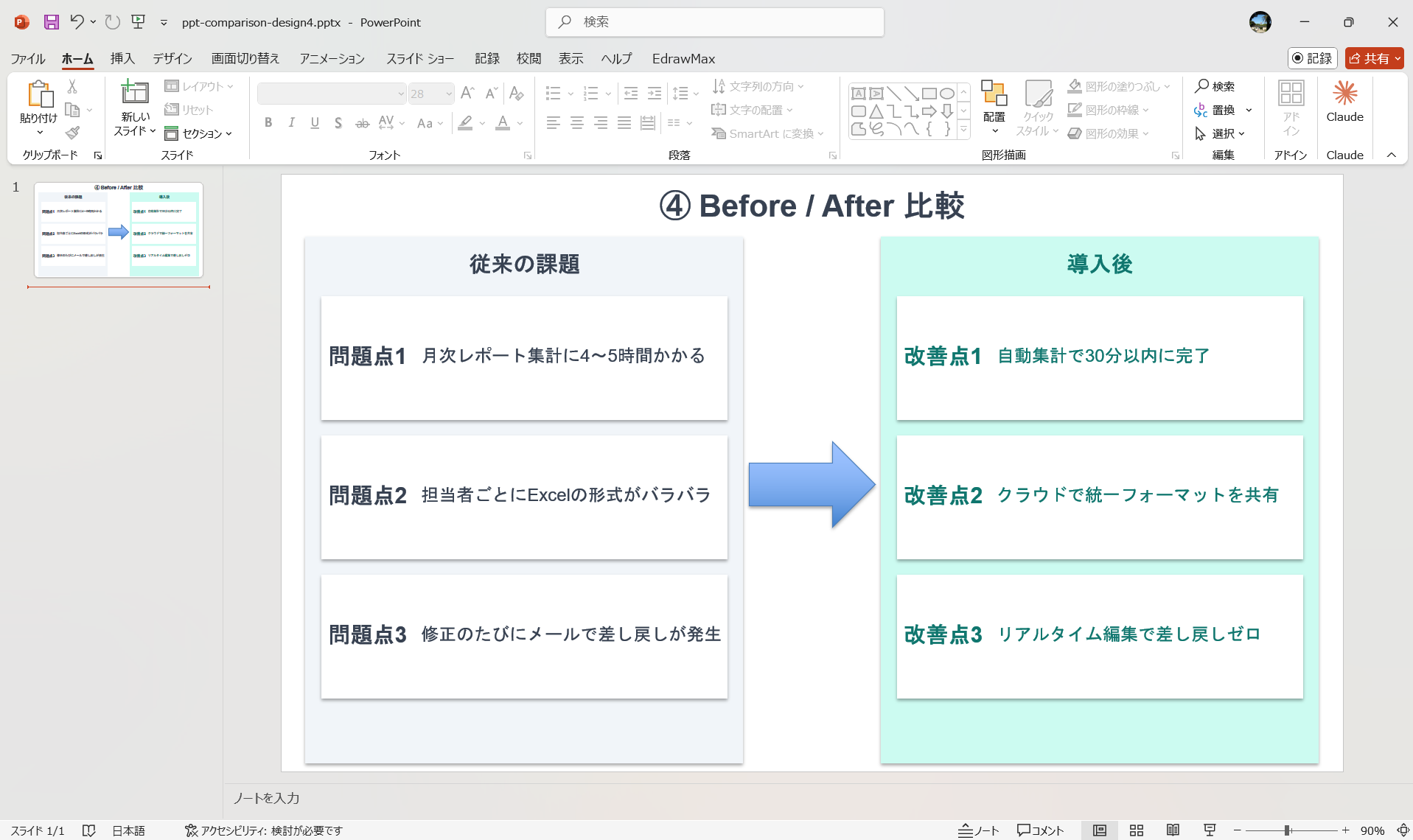Click the New Slide (新しいスライド) icon

[135, 93]
